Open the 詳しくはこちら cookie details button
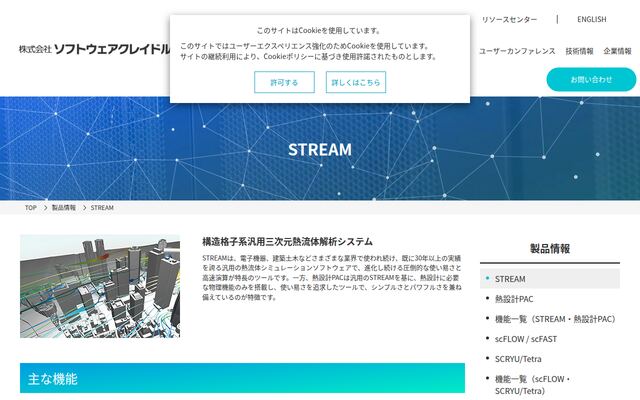The height and width of the screenshot is (400, 640). 356,82
